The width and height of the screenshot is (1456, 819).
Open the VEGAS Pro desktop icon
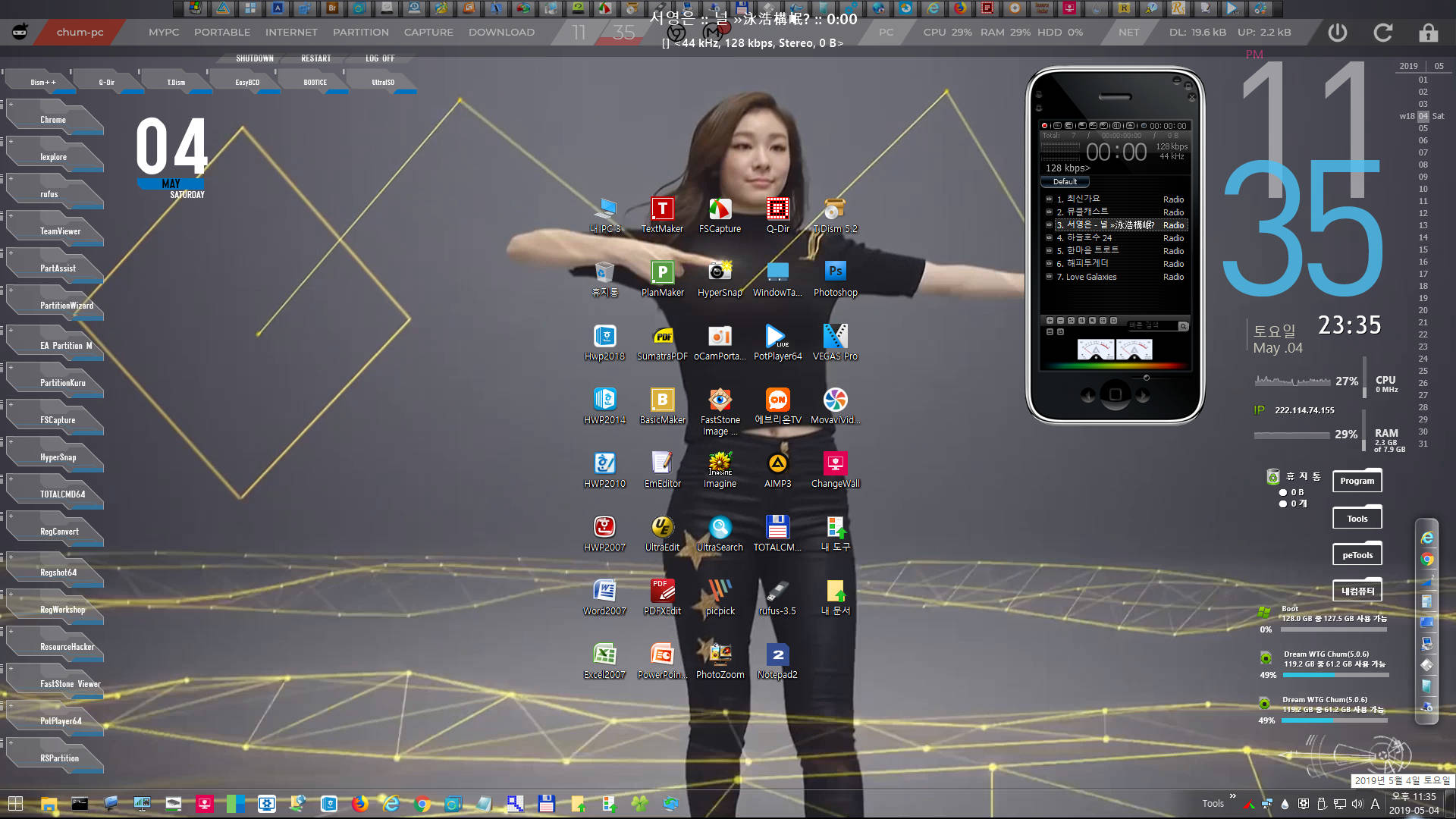click(x=835, y=343)
